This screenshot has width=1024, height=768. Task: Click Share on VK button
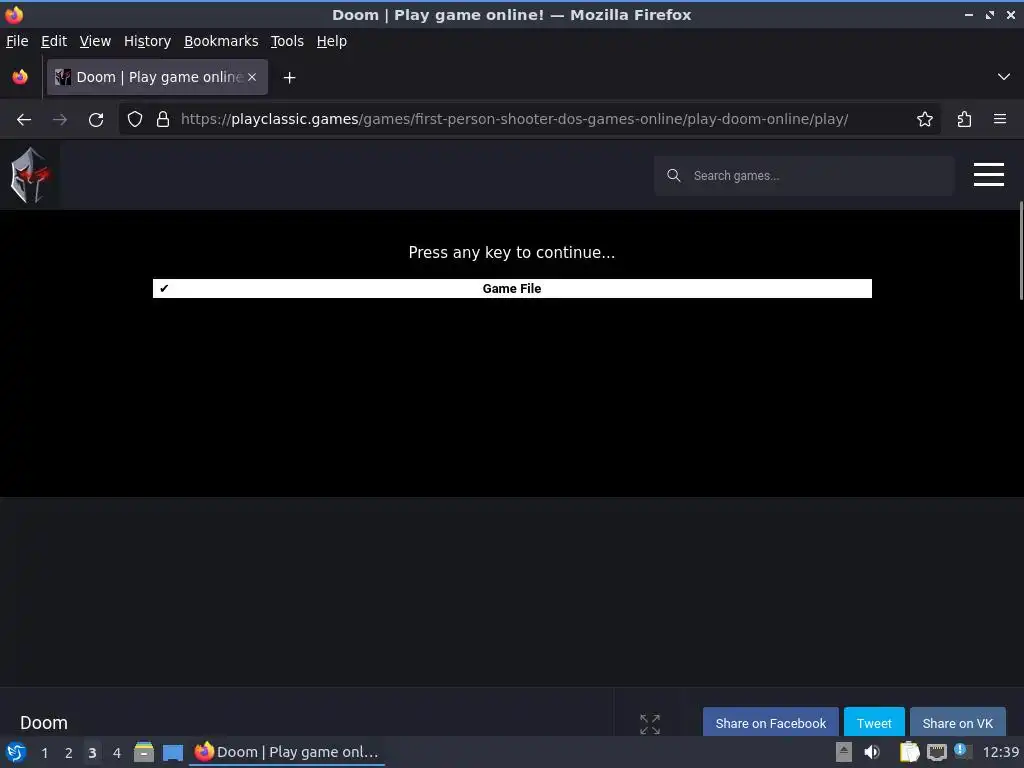[957, 723]
